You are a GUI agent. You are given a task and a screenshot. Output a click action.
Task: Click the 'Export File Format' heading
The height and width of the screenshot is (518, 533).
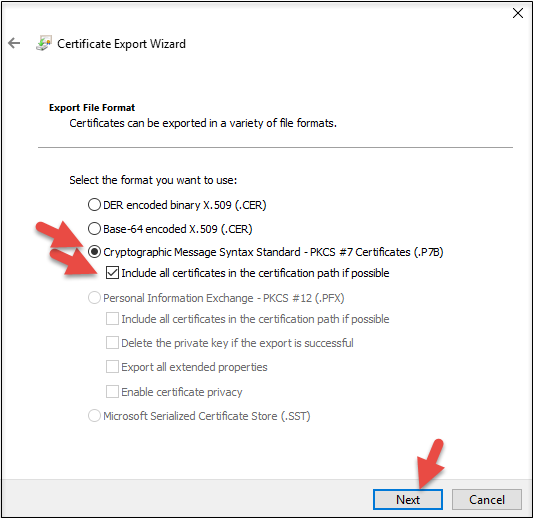92,108
